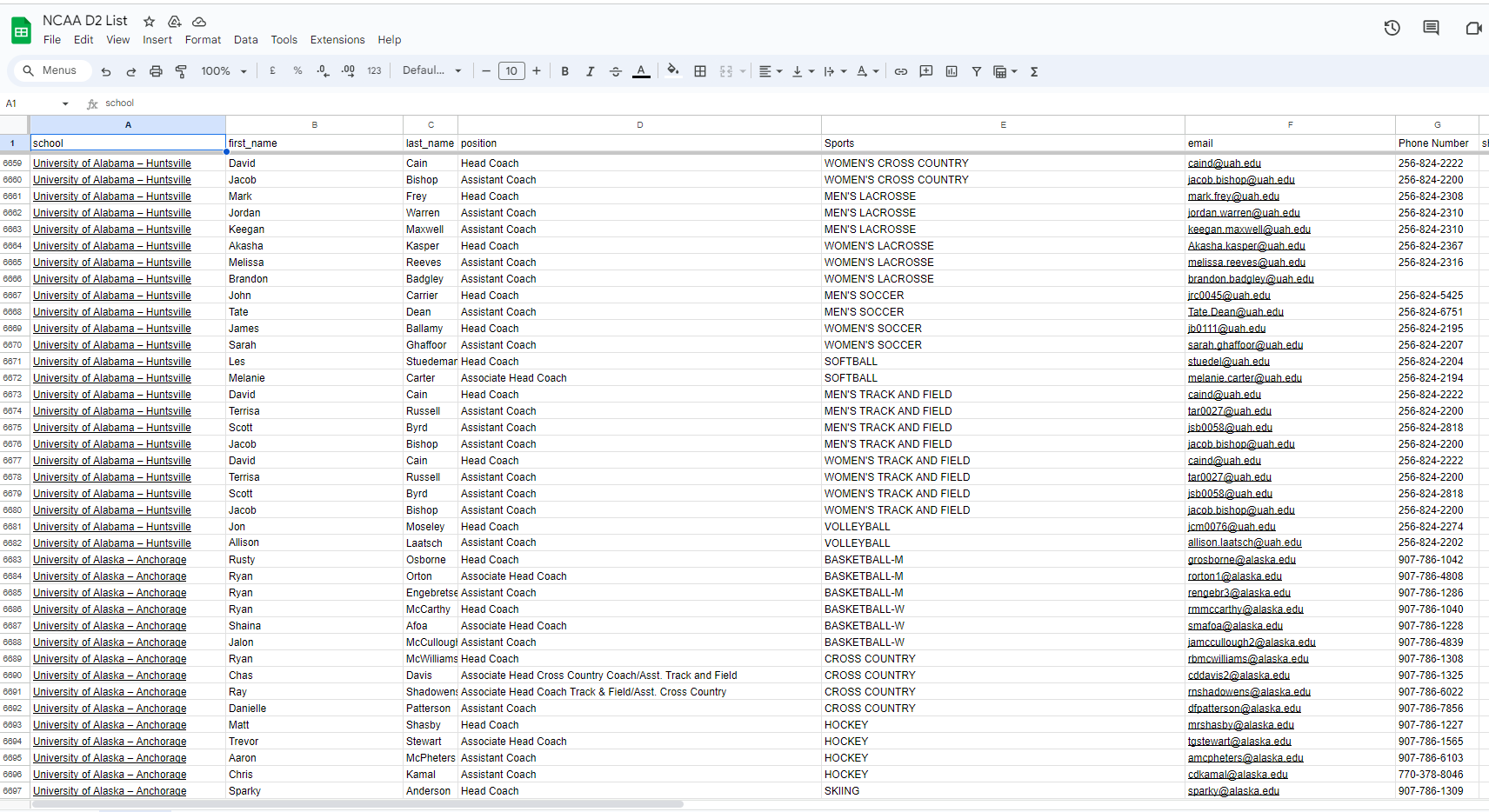The image size is (1489, 812).
Task: Open the text wrapping dropdown
Action: tap(835, 71)
